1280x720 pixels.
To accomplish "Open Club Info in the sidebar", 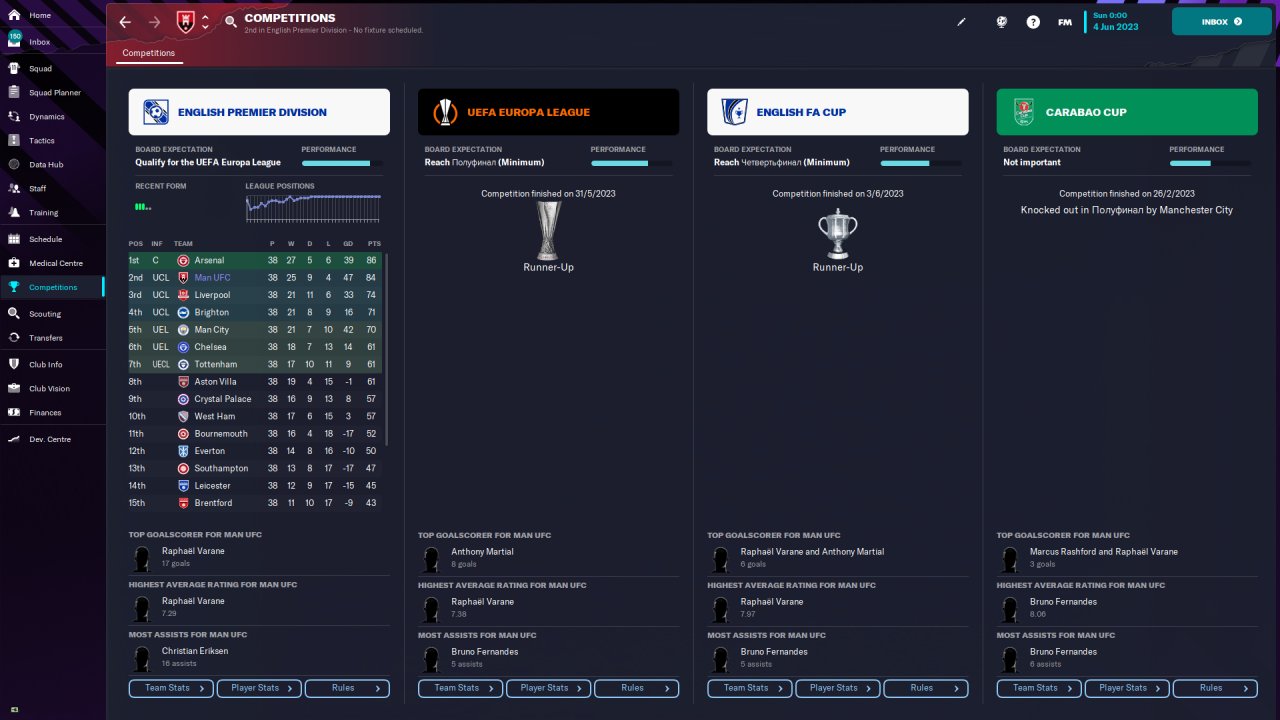I will pos(52,364).
